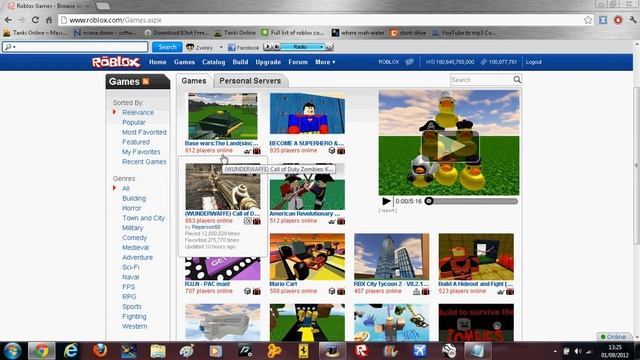Image resolution: width=640 pixels, height=360 pixels.
Task: Open the RSS feed icon next to Games
Action: click(146, 81)
